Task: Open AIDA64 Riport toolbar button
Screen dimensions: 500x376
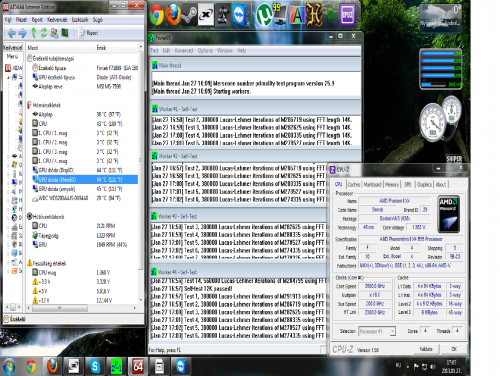Action: point(88,33)
